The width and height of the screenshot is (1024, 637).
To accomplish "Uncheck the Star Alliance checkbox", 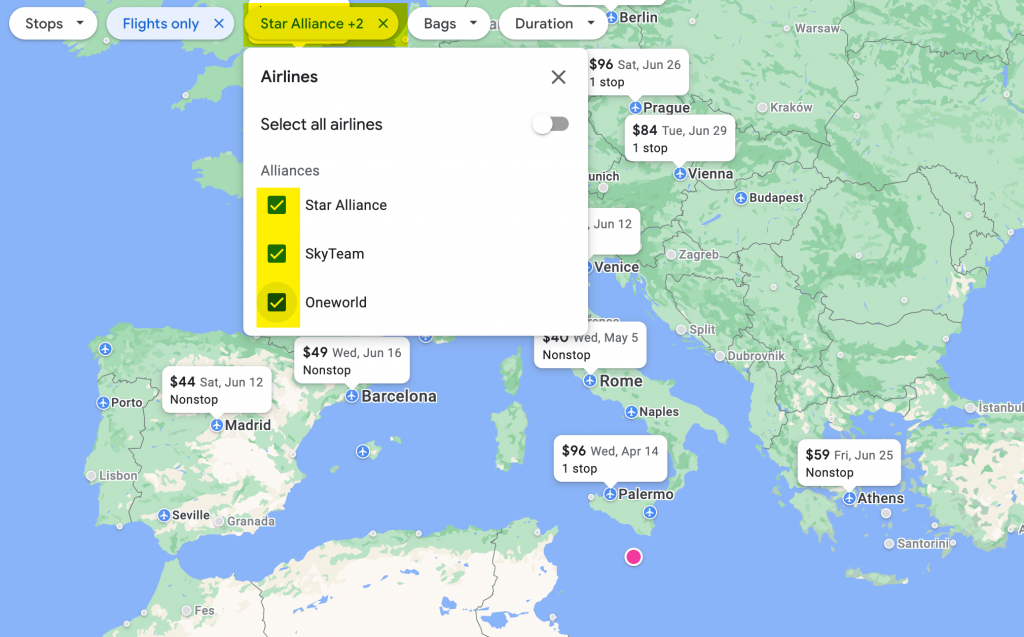I will [x=277, y=205].
